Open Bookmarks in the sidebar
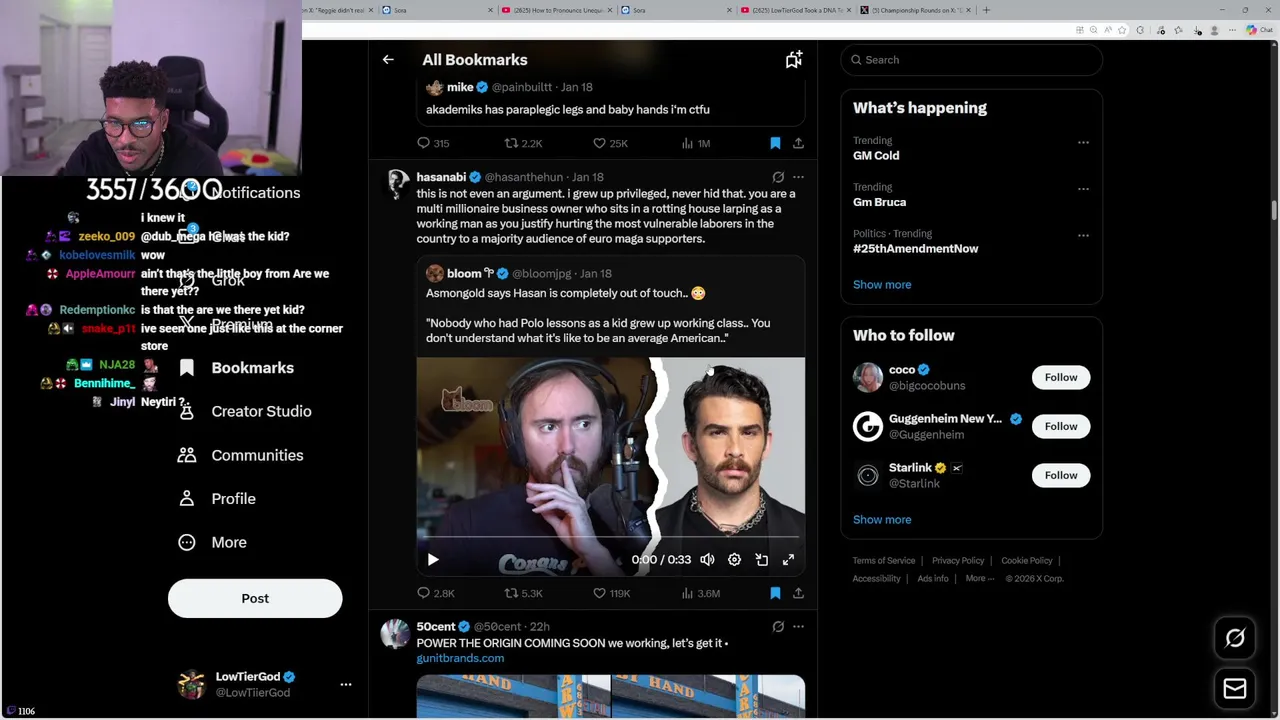The image size is (1280, 720). [236, 368]
